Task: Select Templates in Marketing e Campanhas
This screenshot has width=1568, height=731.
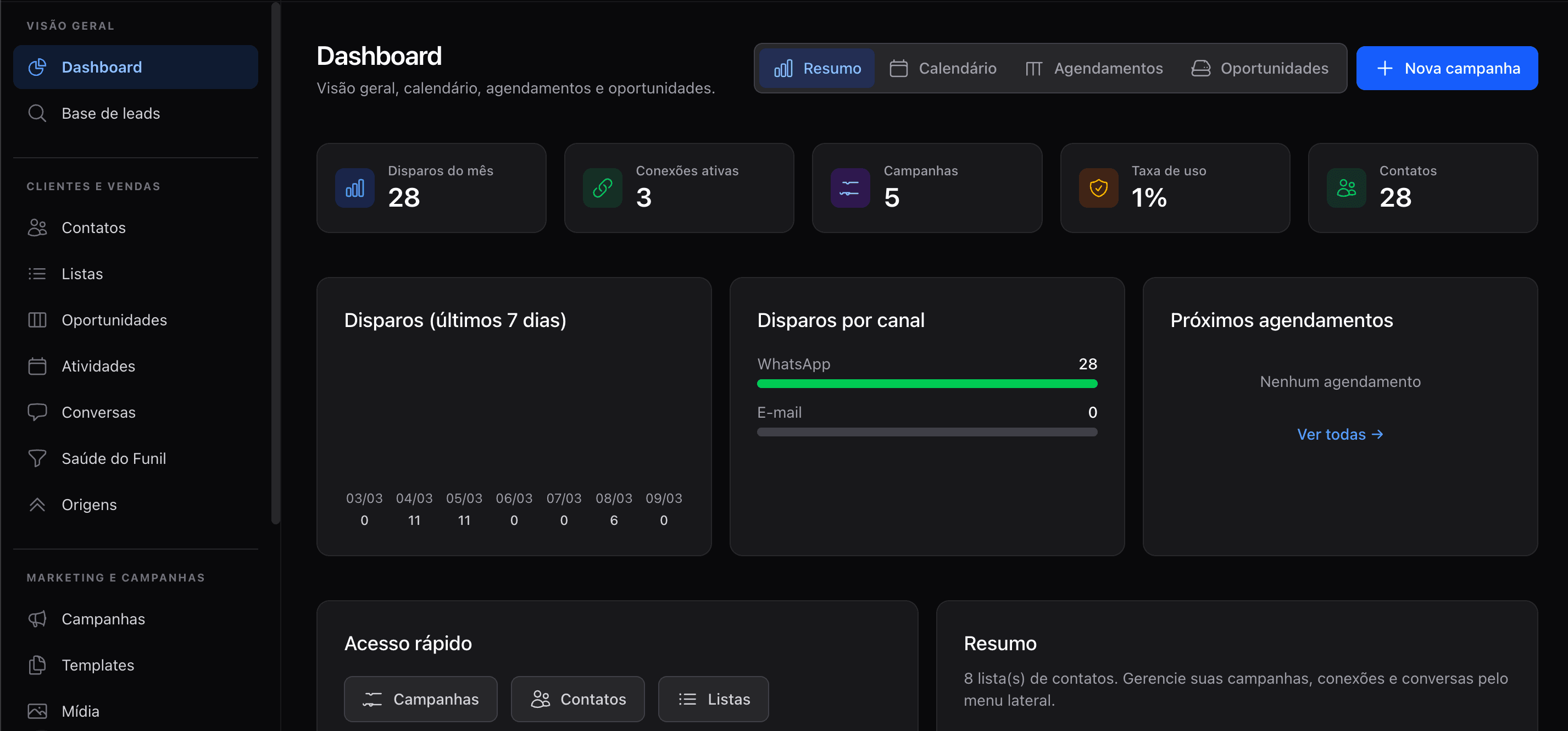Action: (x=97, y=664)
